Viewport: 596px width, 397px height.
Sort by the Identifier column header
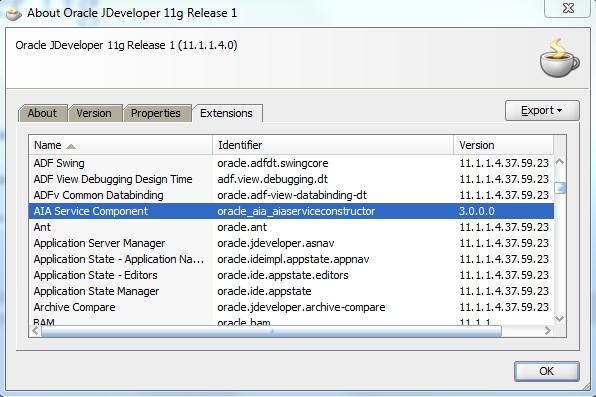tap(333, 145)
